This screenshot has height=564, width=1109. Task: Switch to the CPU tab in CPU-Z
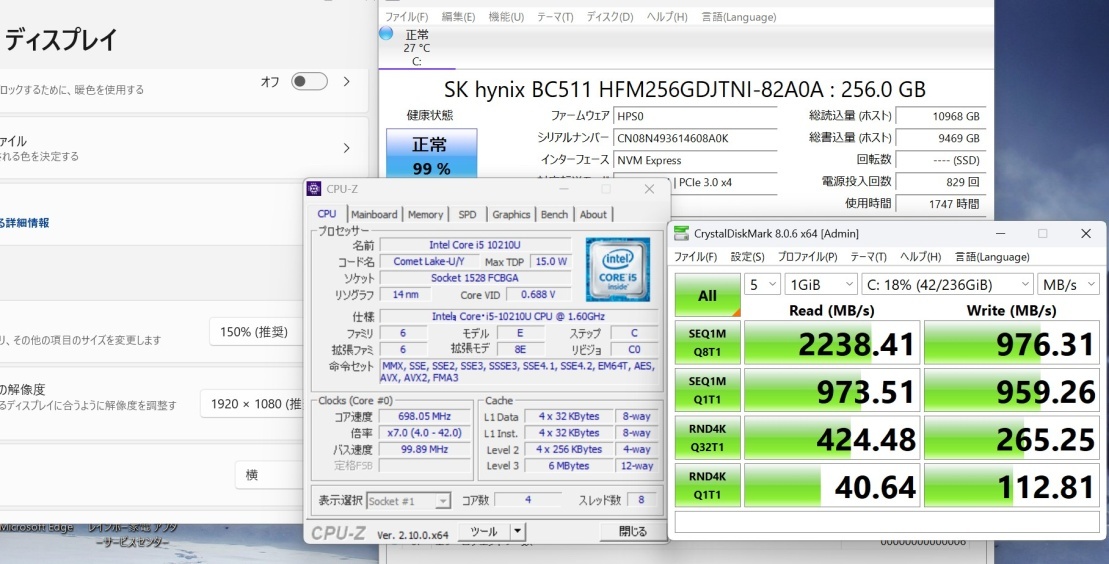click(327, 214)
